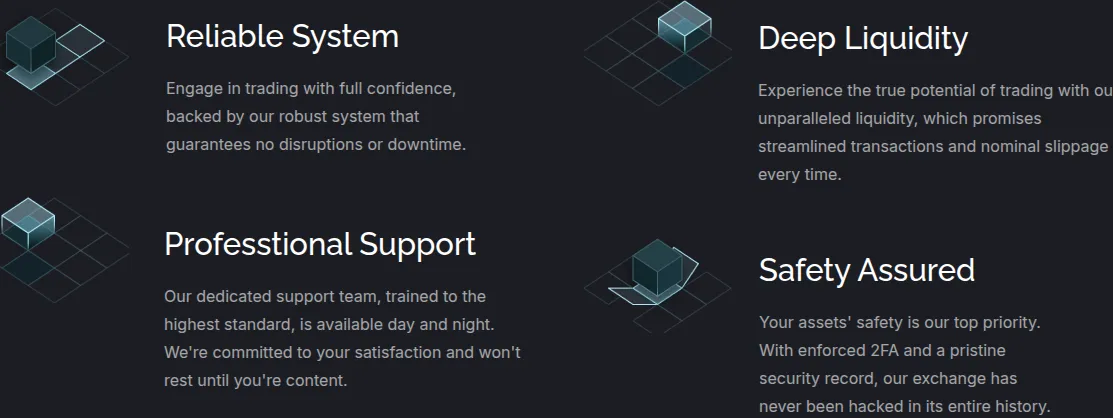Click 'never been hacked in its entire history'
This screenshot has width=1113, height=418.
[904, 407]
